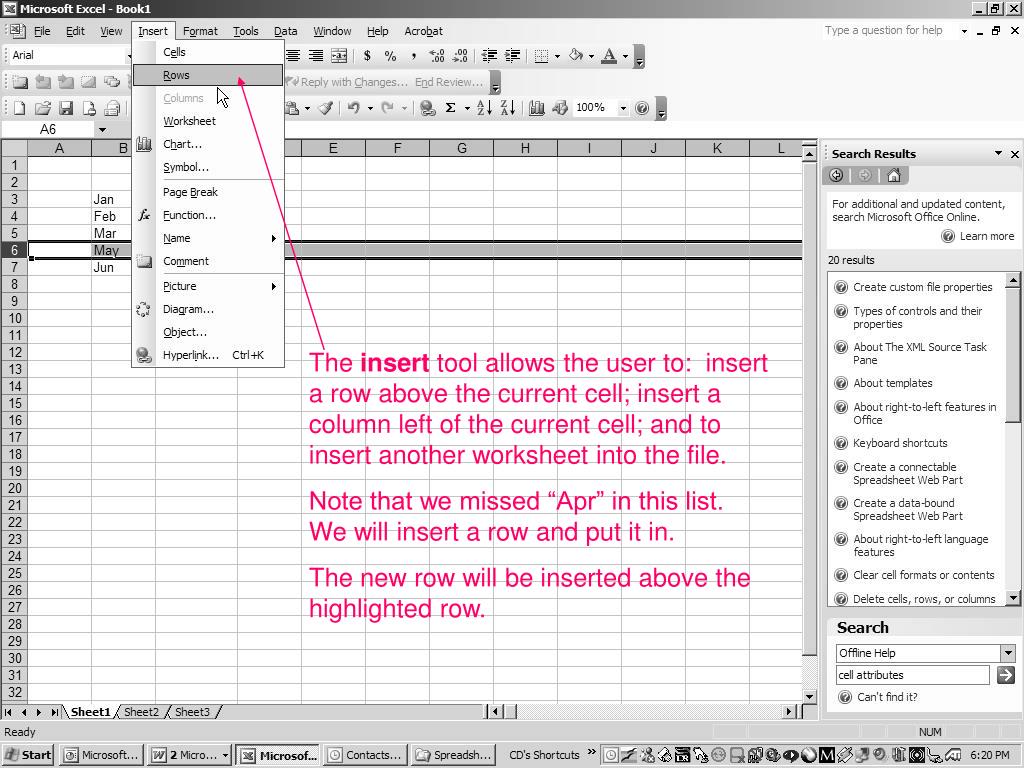Viewport: 1024px width, 768px height.
Task: Switch to Contacts taskbar button
Action: click(366, 755)
